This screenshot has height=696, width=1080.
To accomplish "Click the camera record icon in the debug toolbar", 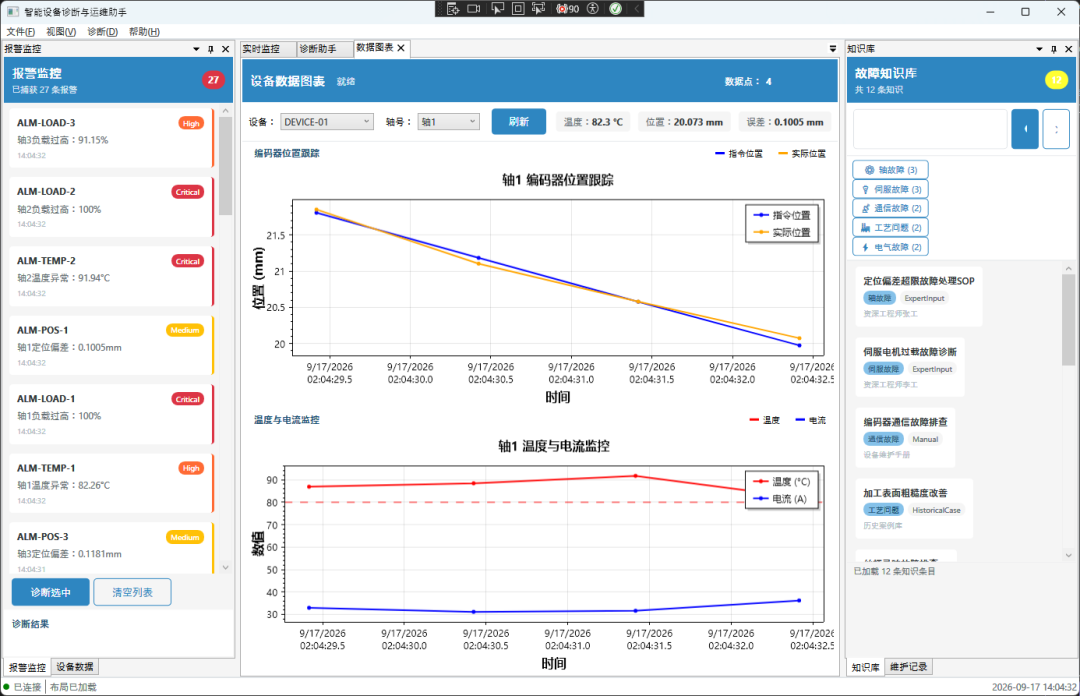I will click(x=474, y=9).
